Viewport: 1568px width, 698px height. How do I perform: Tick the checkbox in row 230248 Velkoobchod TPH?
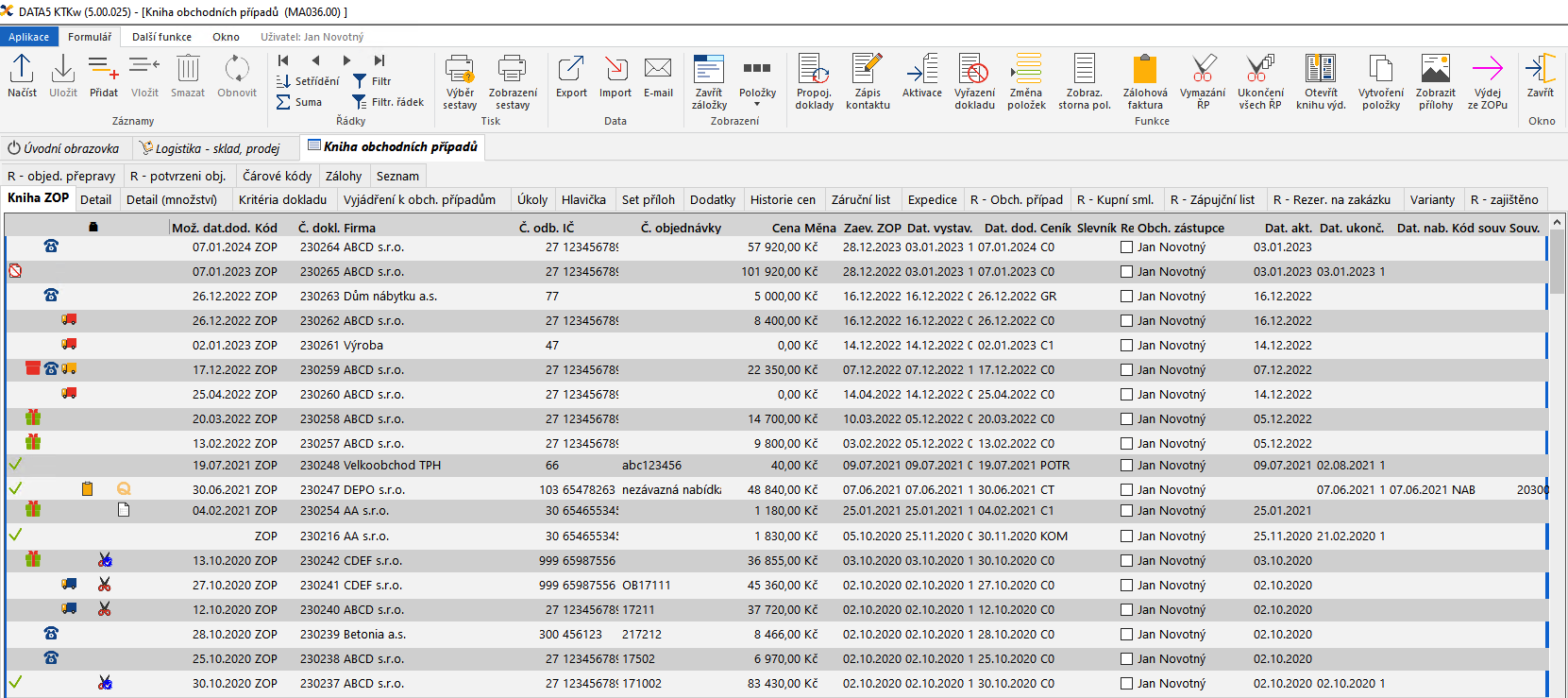[x=1126, y=466]
